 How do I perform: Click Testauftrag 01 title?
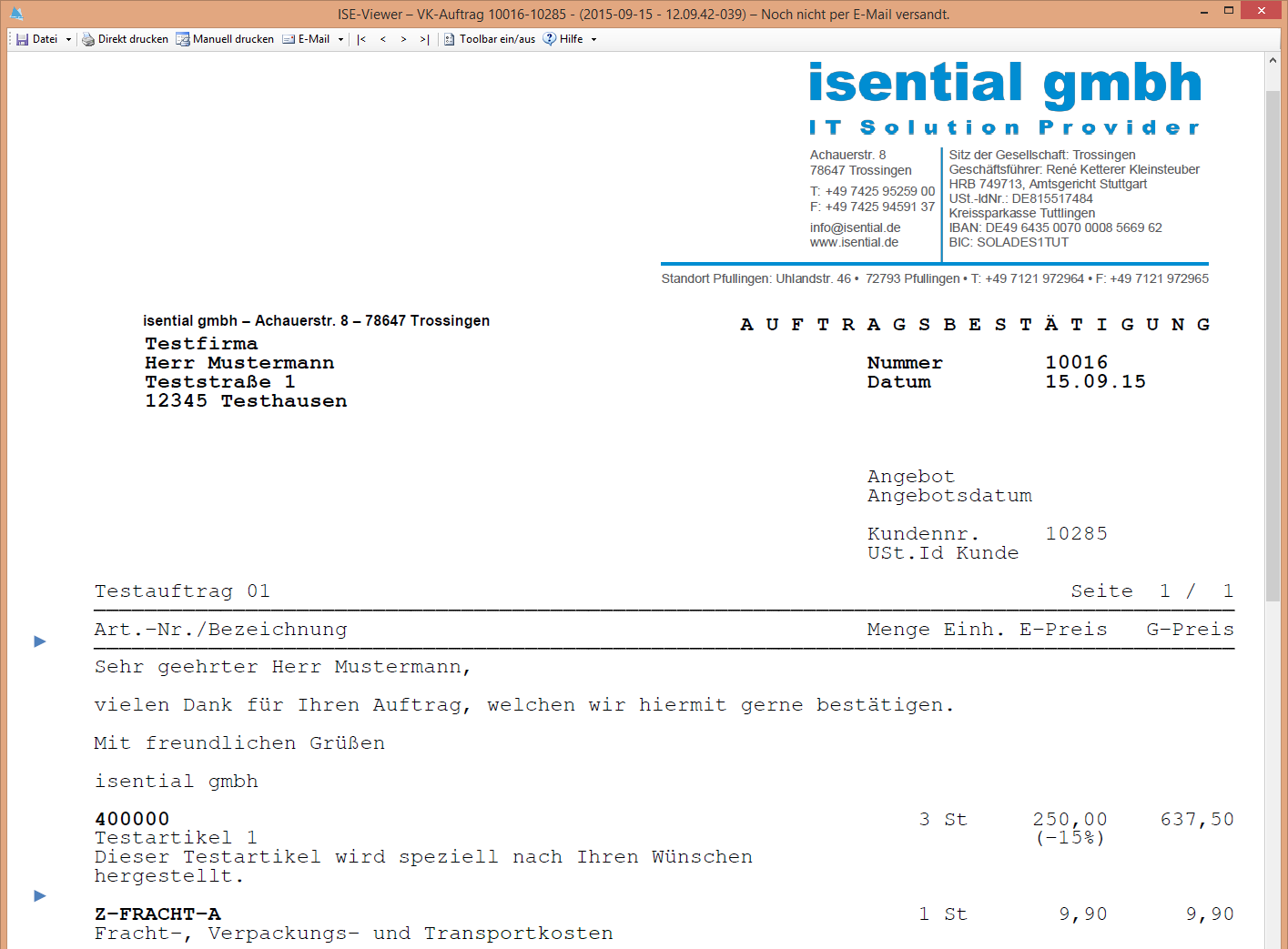(182, 591)
